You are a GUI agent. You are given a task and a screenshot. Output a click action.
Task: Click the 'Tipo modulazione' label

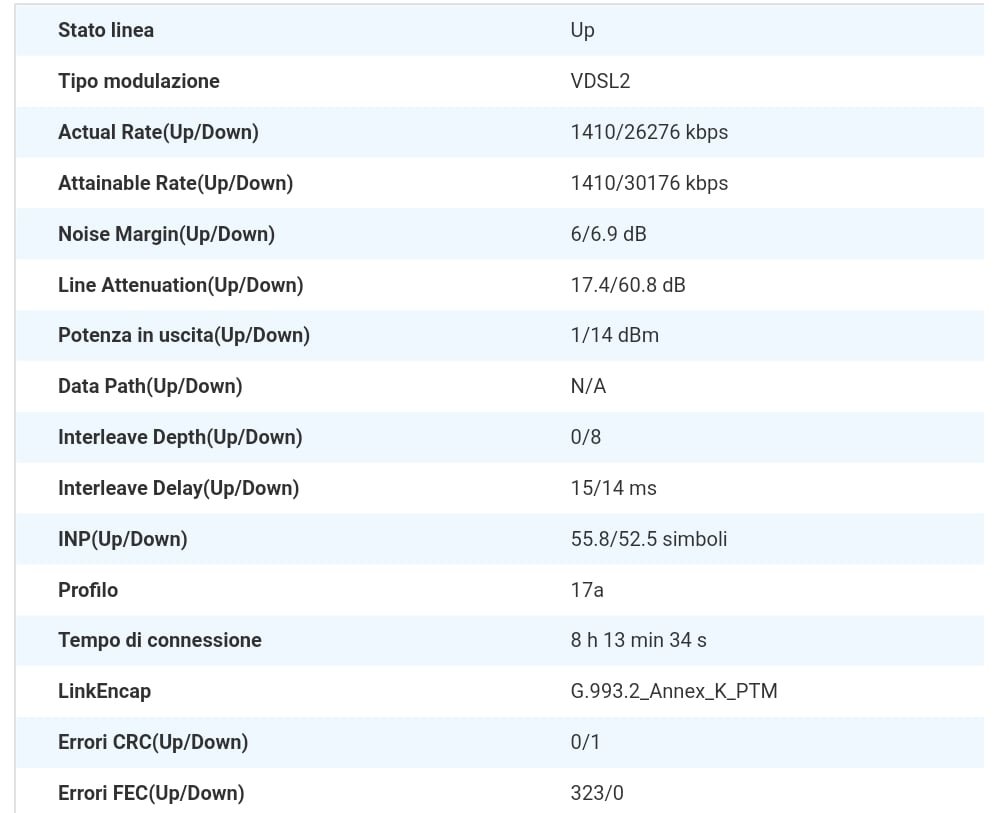point(138,81)
